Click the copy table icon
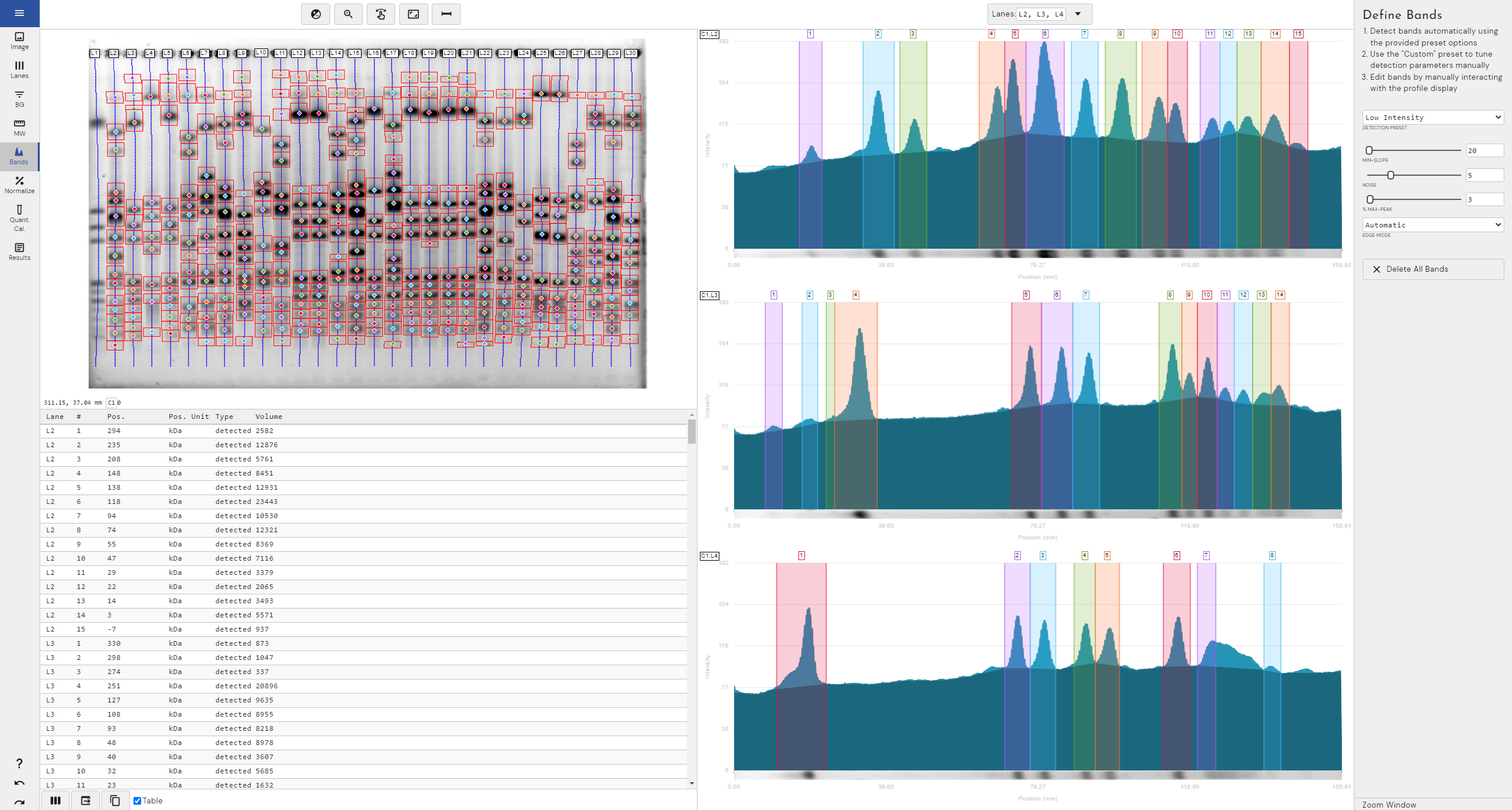Viewport: 1512px width, 810px height. 115,801
